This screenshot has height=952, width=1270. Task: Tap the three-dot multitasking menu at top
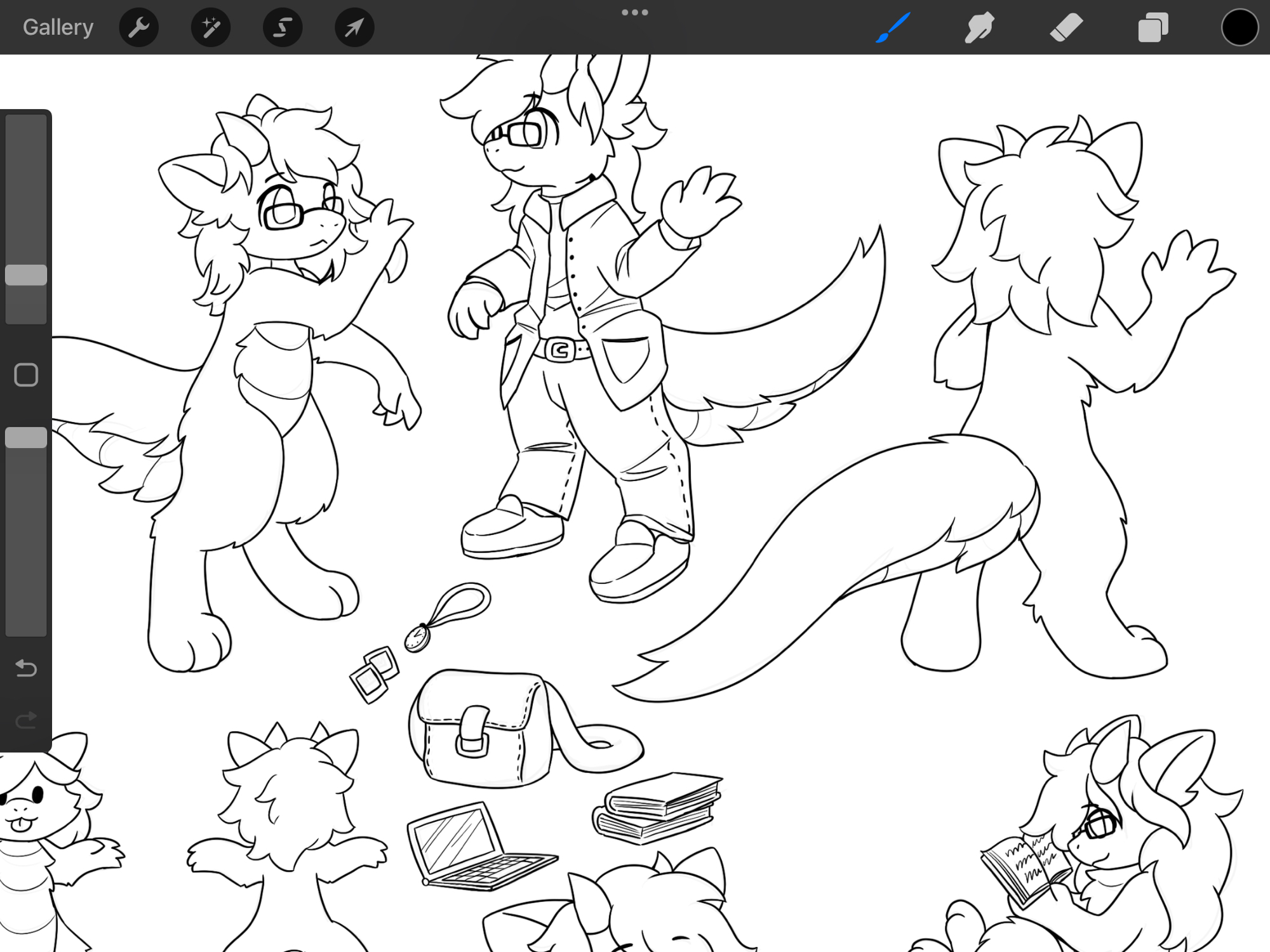(634, 12)
